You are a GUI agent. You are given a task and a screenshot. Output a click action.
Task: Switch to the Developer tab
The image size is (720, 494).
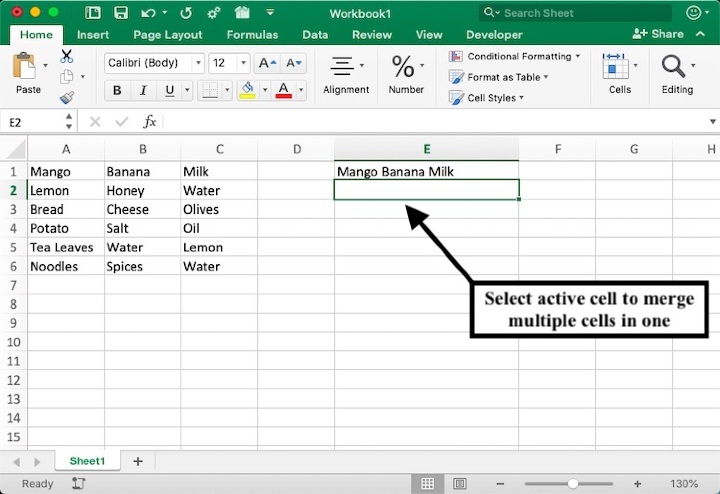click(x=494, y=34)
